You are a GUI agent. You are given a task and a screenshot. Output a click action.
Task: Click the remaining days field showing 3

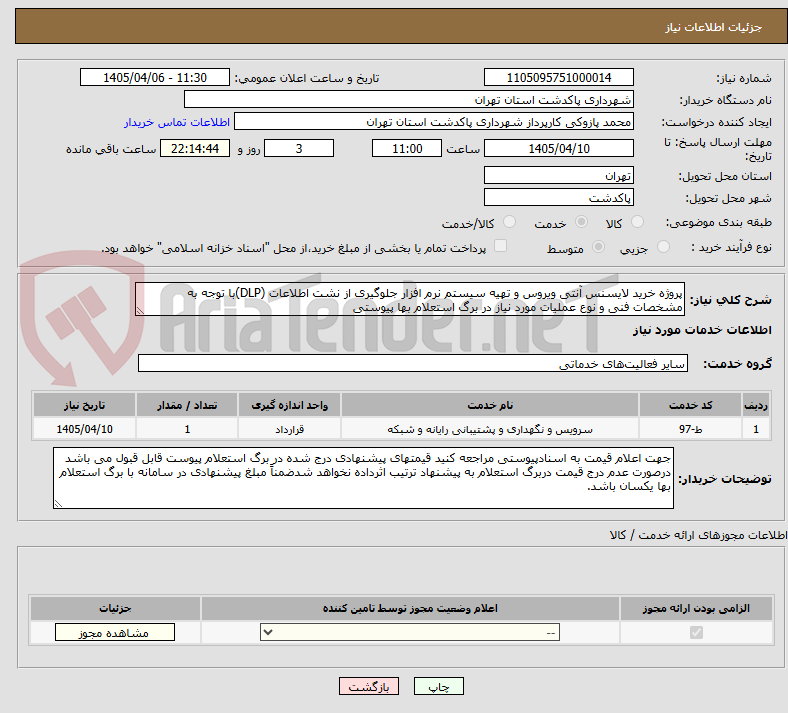point(299,149)
